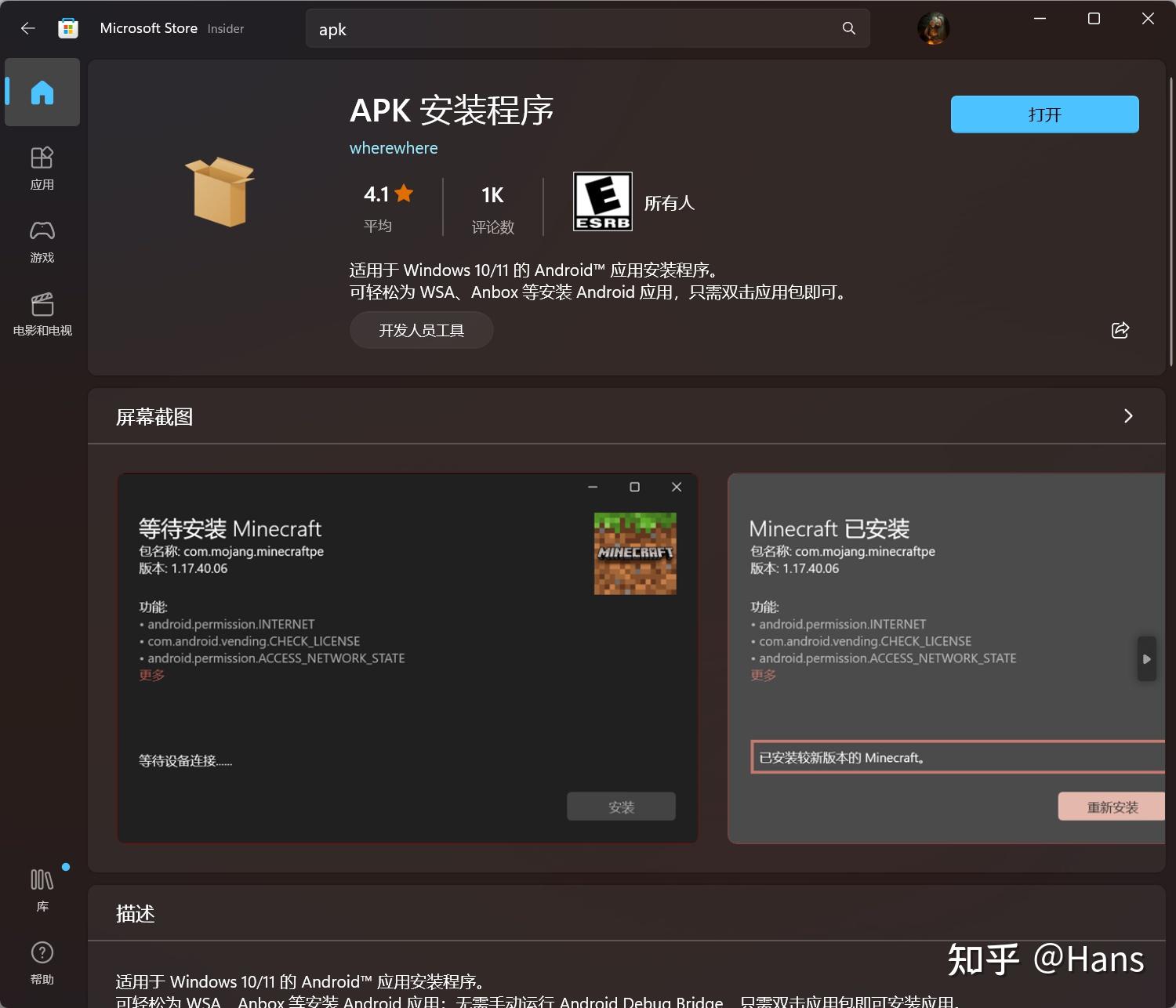Click the search field containing apk

(x=549, y=28)
